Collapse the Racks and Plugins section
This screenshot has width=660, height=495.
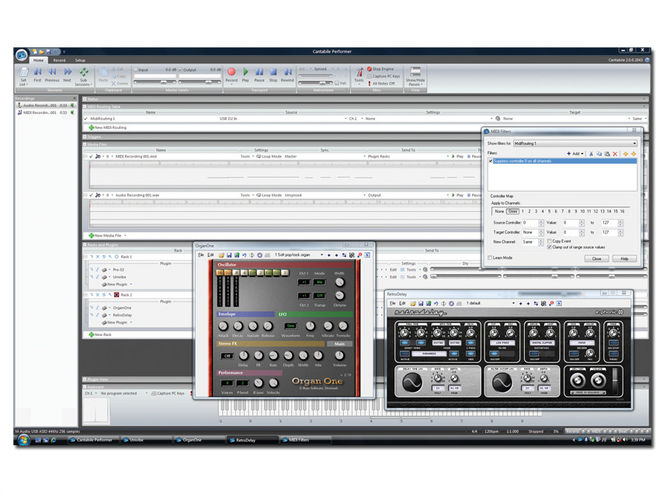click(x=85, y=245)
